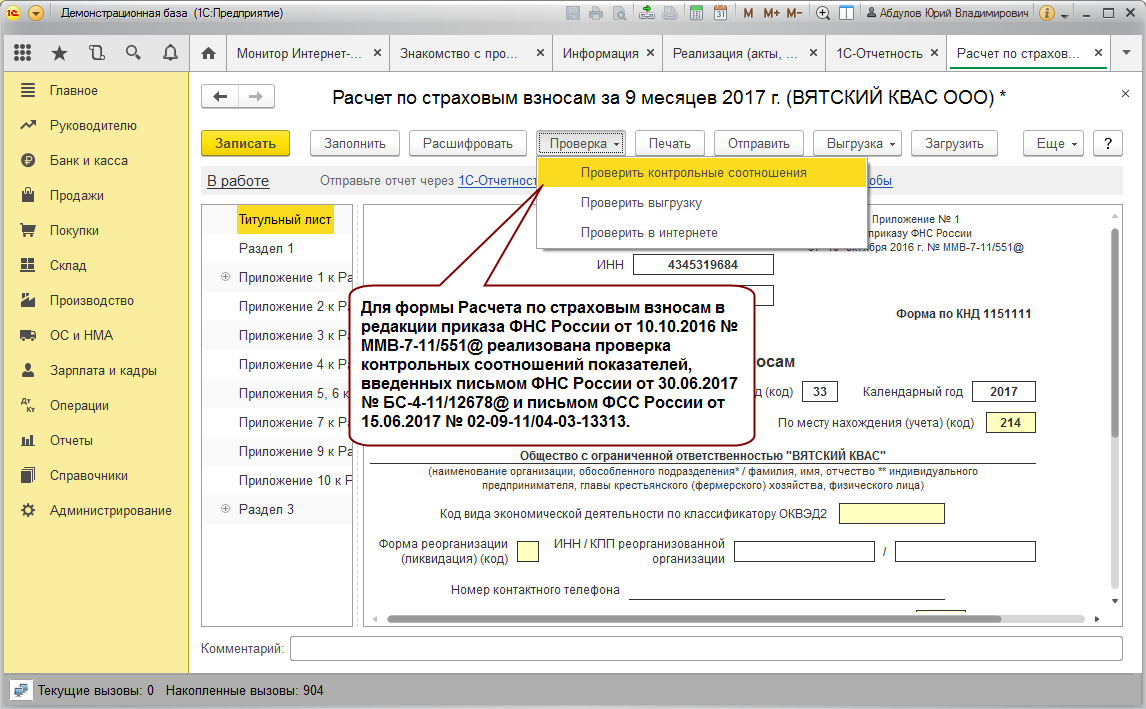
Task: Open the sections menu grid icon
Action: (x=23, y=53)
